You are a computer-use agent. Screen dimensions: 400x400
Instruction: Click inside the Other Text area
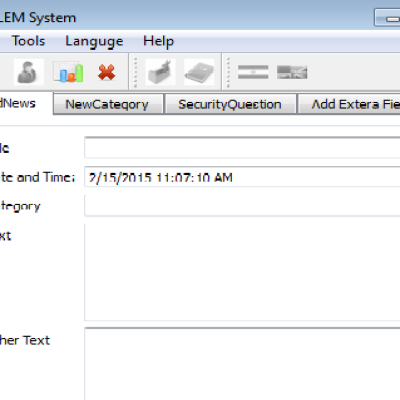[x=242, y=364]
